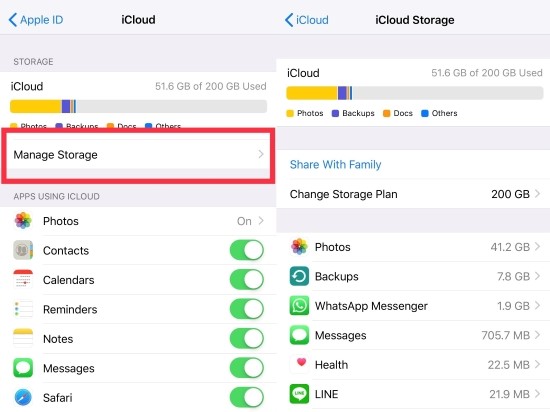Click the '7.8 GB' Backups size value
Viewport: 550px width, 412px height.
point(513,276)
